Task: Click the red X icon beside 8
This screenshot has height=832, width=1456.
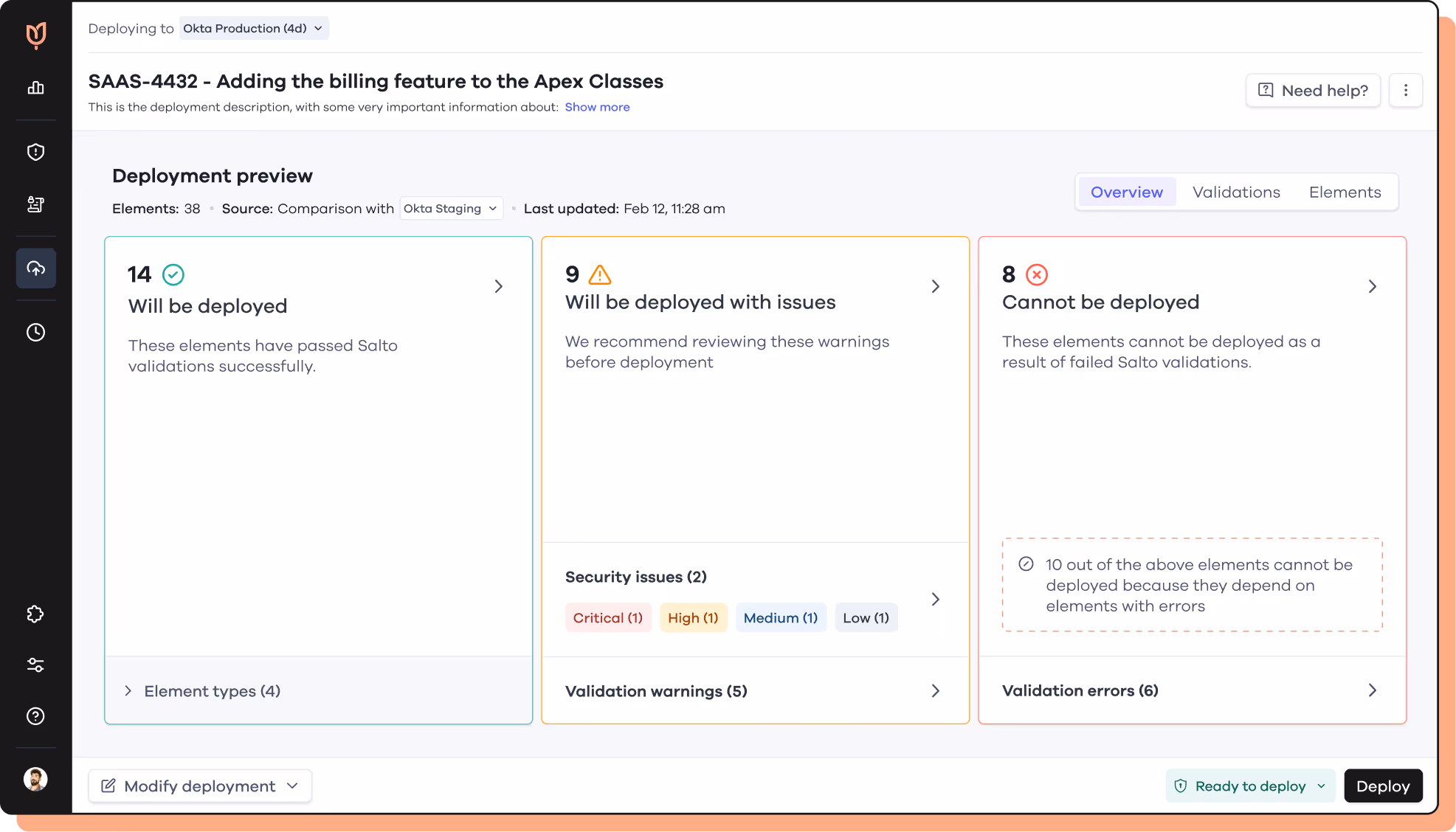Action: tap(1037, 274)
